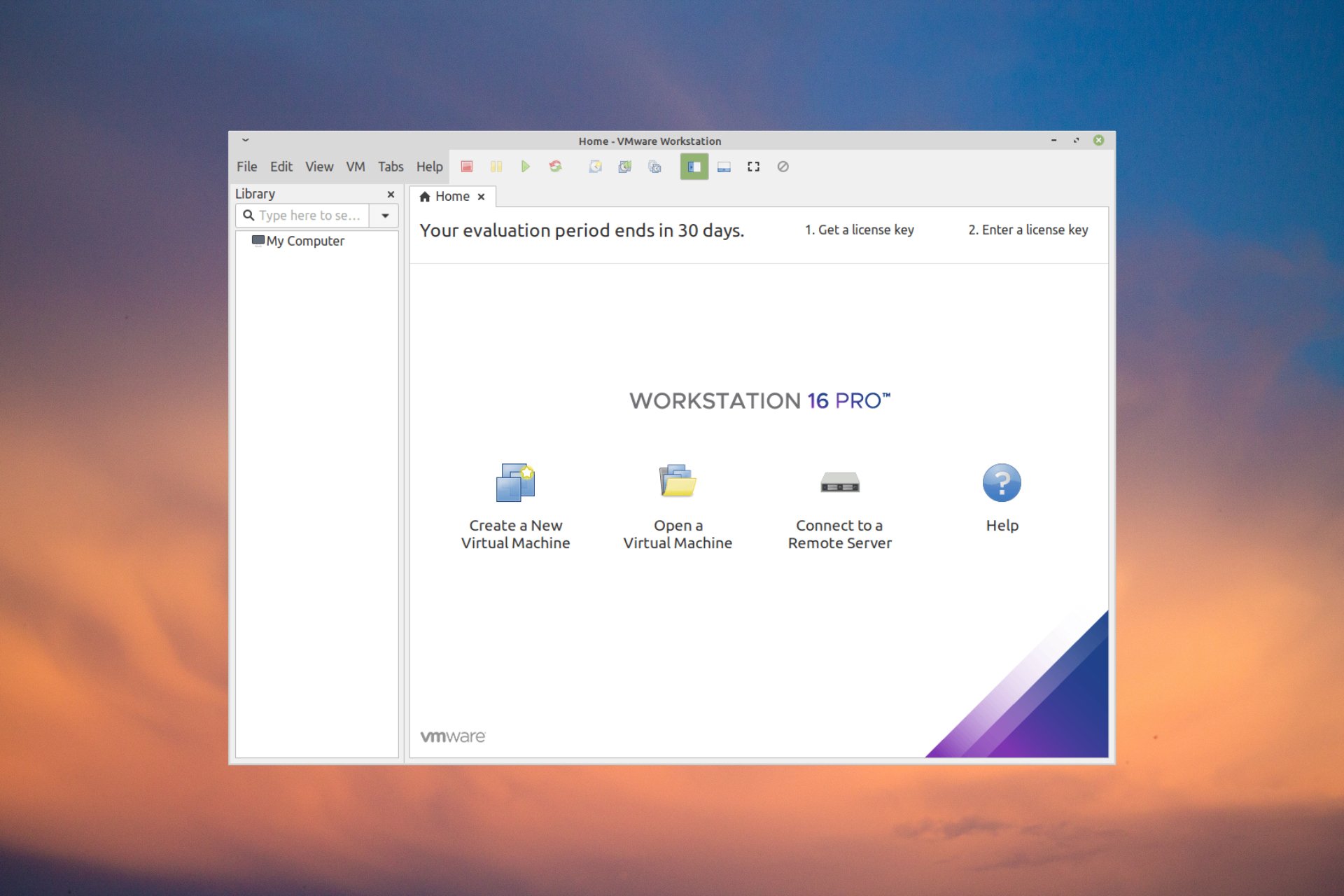
Task: Toggle the thumbnail bar view button
Action: coord(724,167)
